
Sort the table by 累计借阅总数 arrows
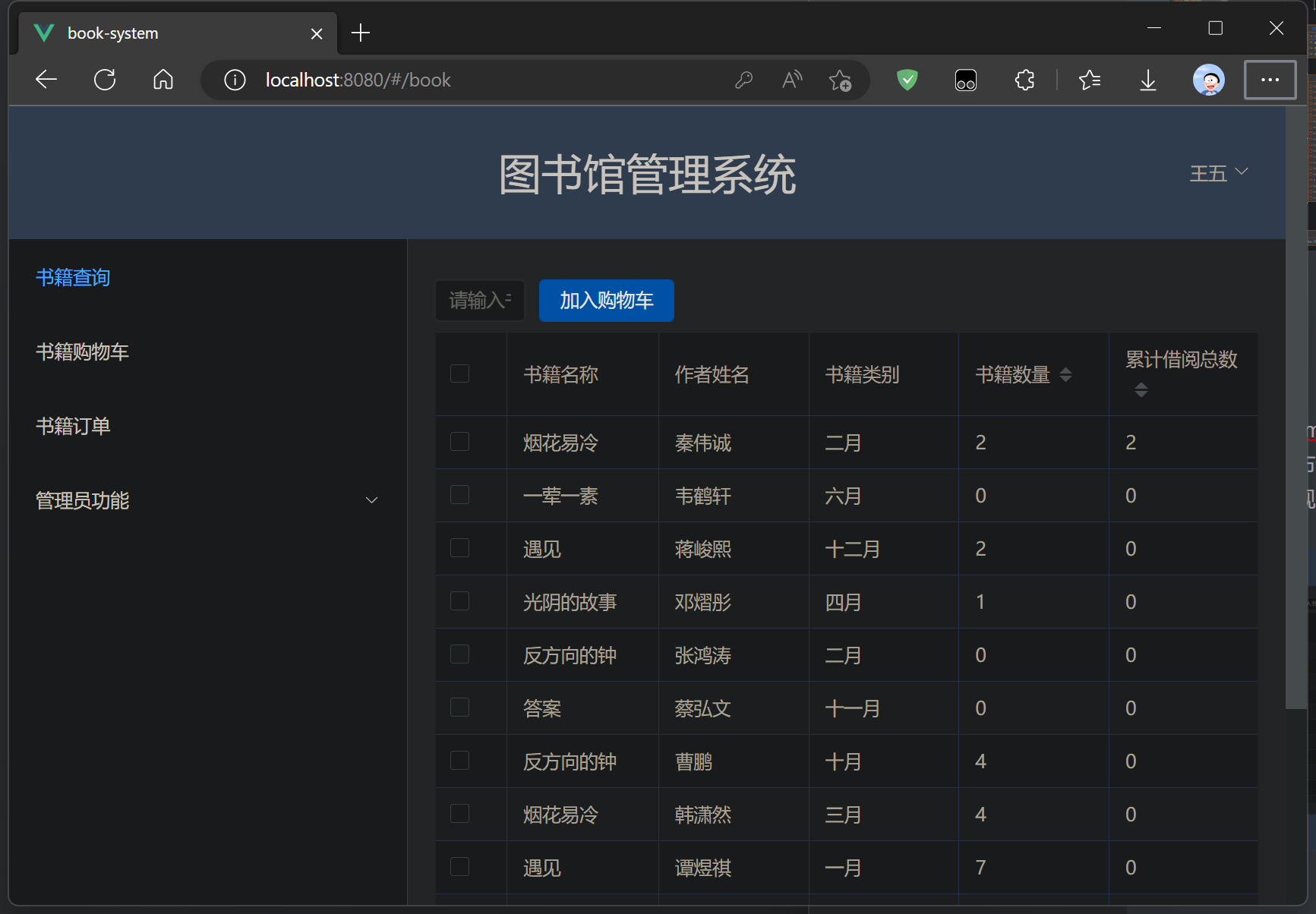click(1141, 389)
